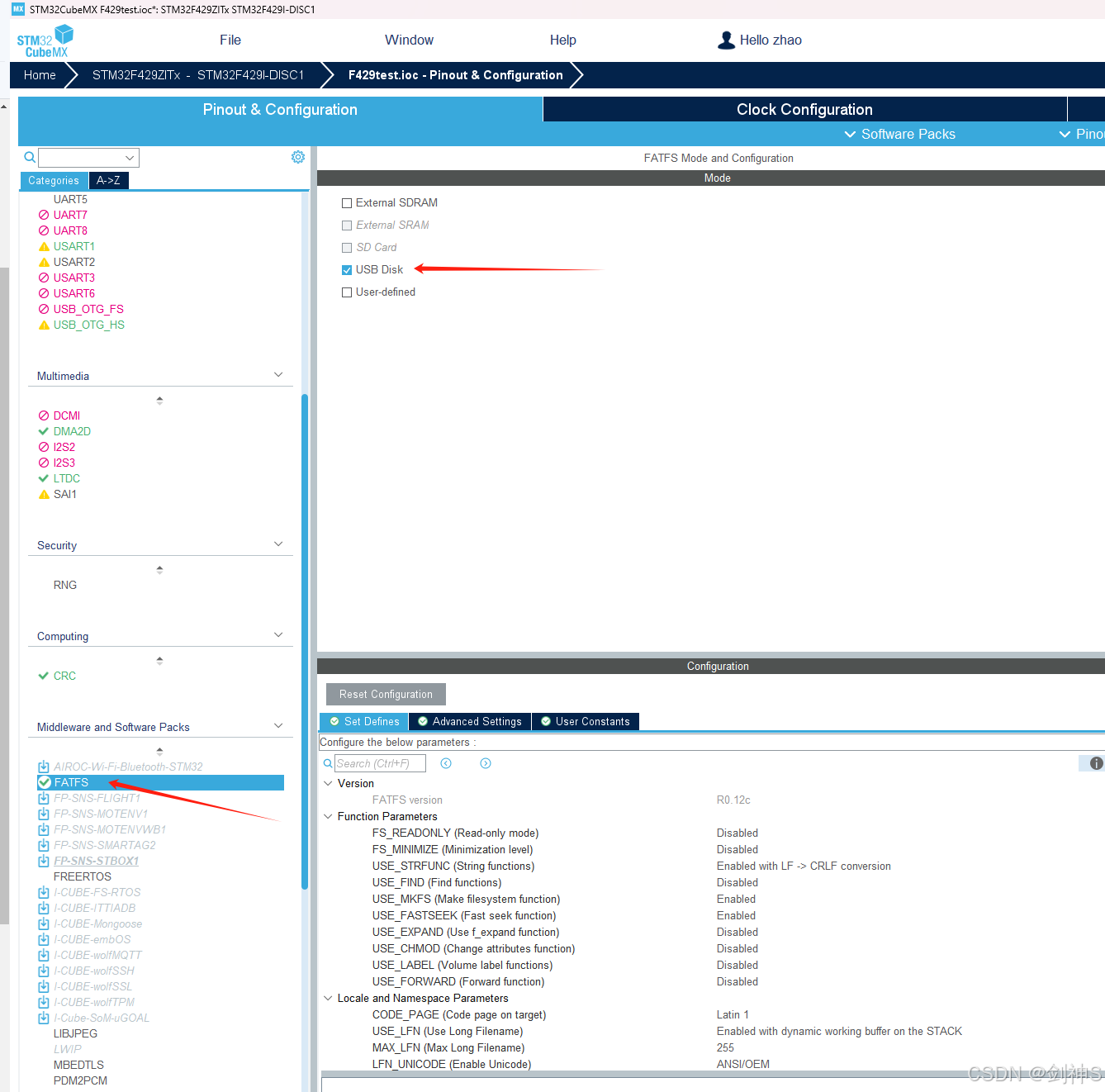
Task: Click the download icon next to FP-SNS-FLIGHT1
Action: 44,798
